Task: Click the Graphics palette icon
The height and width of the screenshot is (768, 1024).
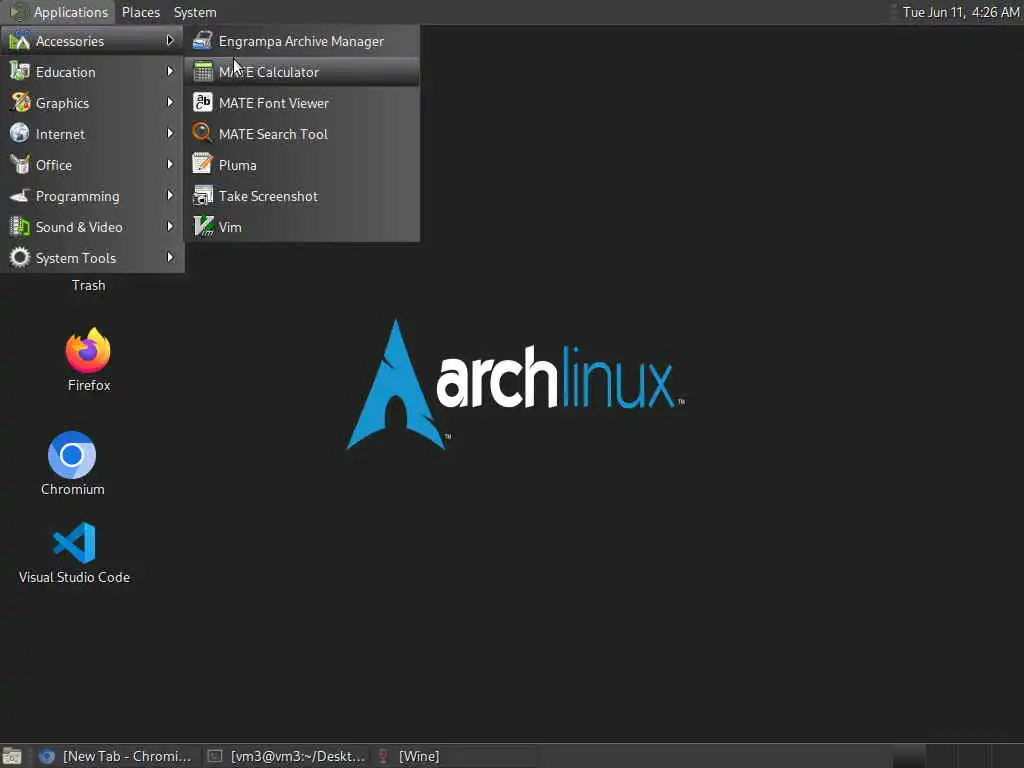Action: click(x=20, y=103)
